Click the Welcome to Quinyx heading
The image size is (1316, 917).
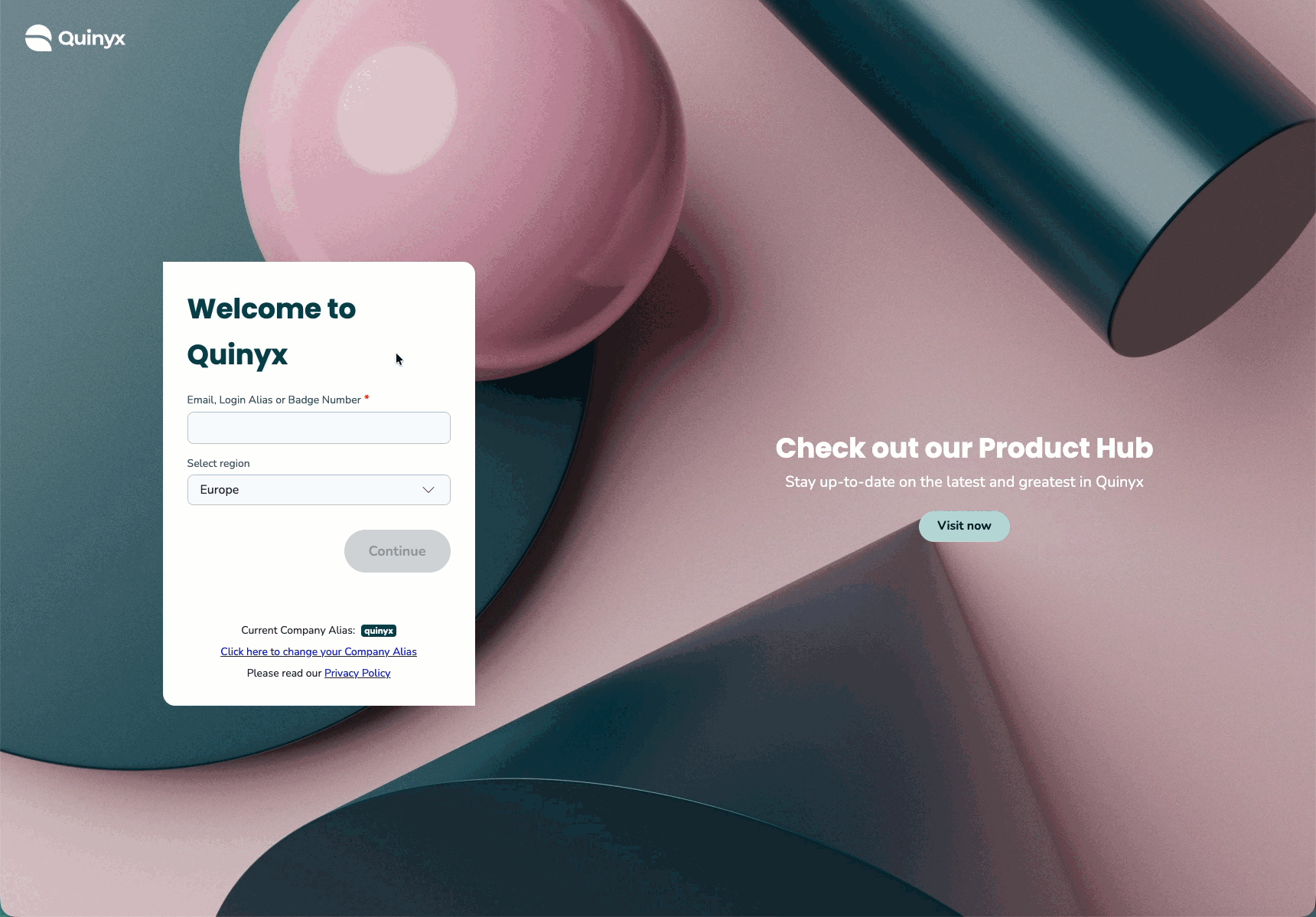(272, 331)
